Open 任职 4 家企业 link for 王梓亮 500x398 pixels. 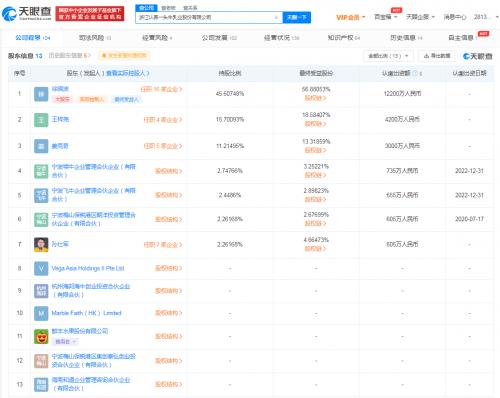click(163, 120)
